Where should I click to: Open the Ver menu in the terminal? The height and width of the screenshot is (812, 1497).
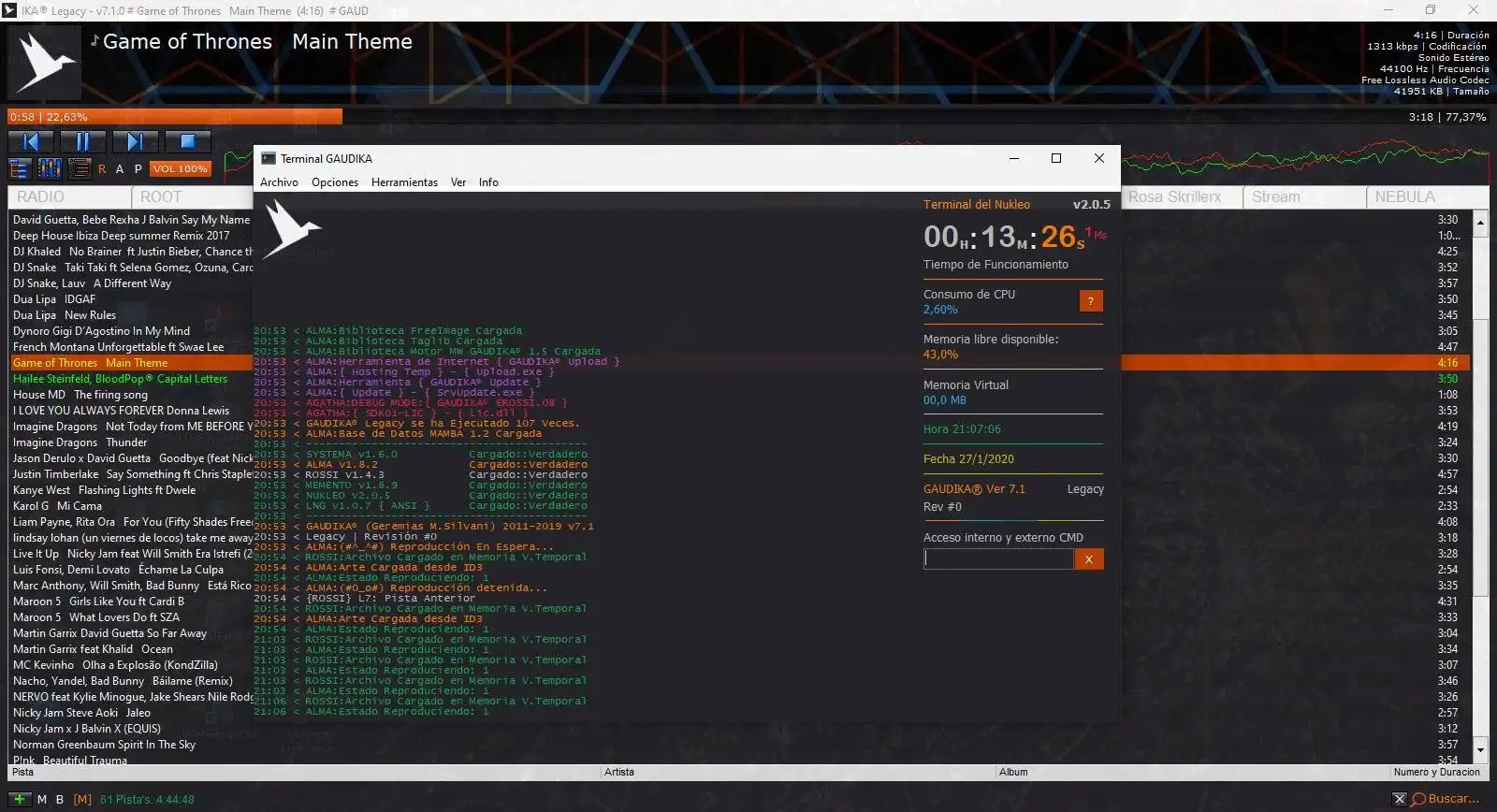pos(458,182)
